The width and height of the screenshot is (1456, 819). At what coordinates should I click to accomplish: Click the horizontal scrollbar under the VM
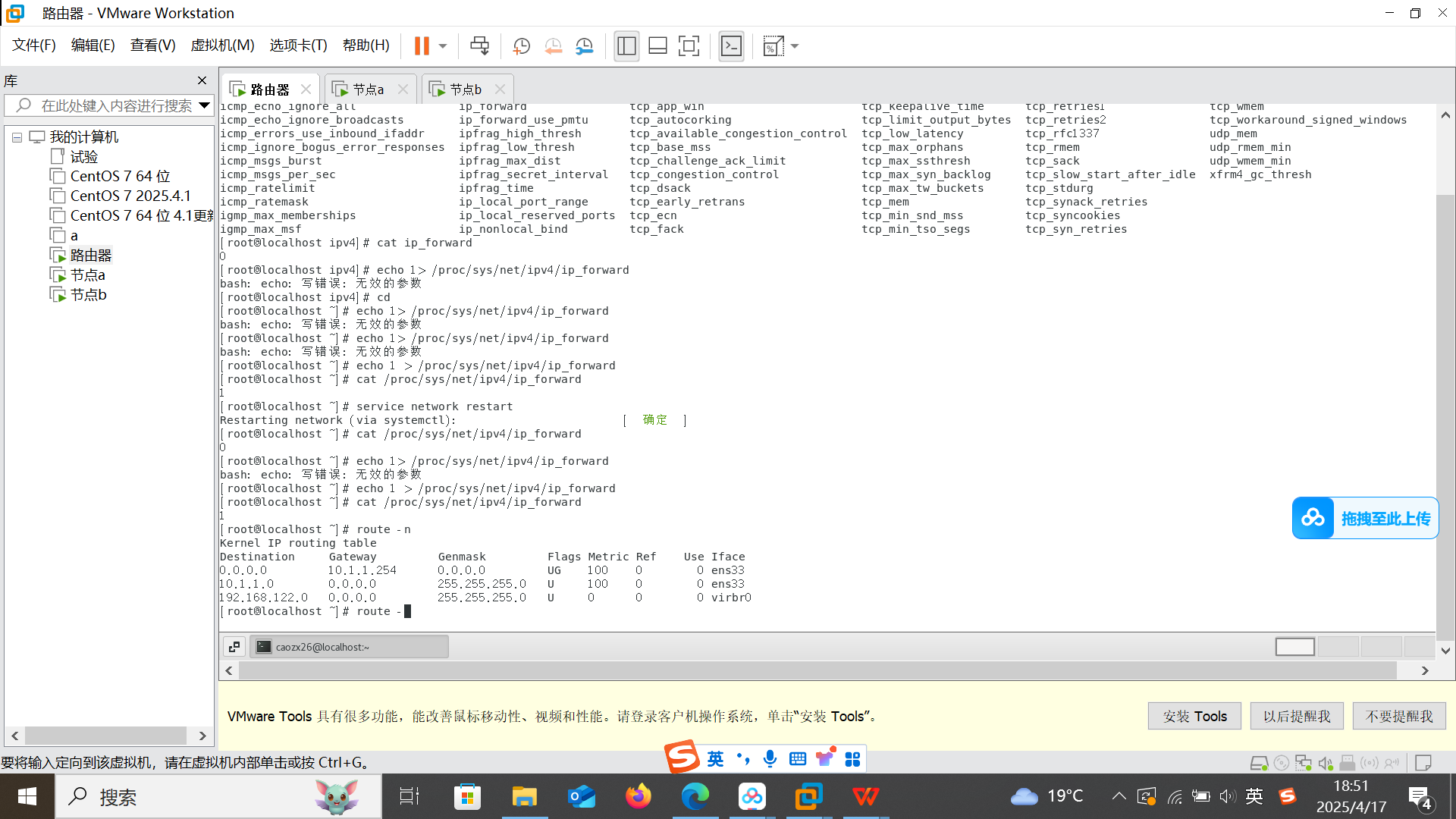coord(817,670)
